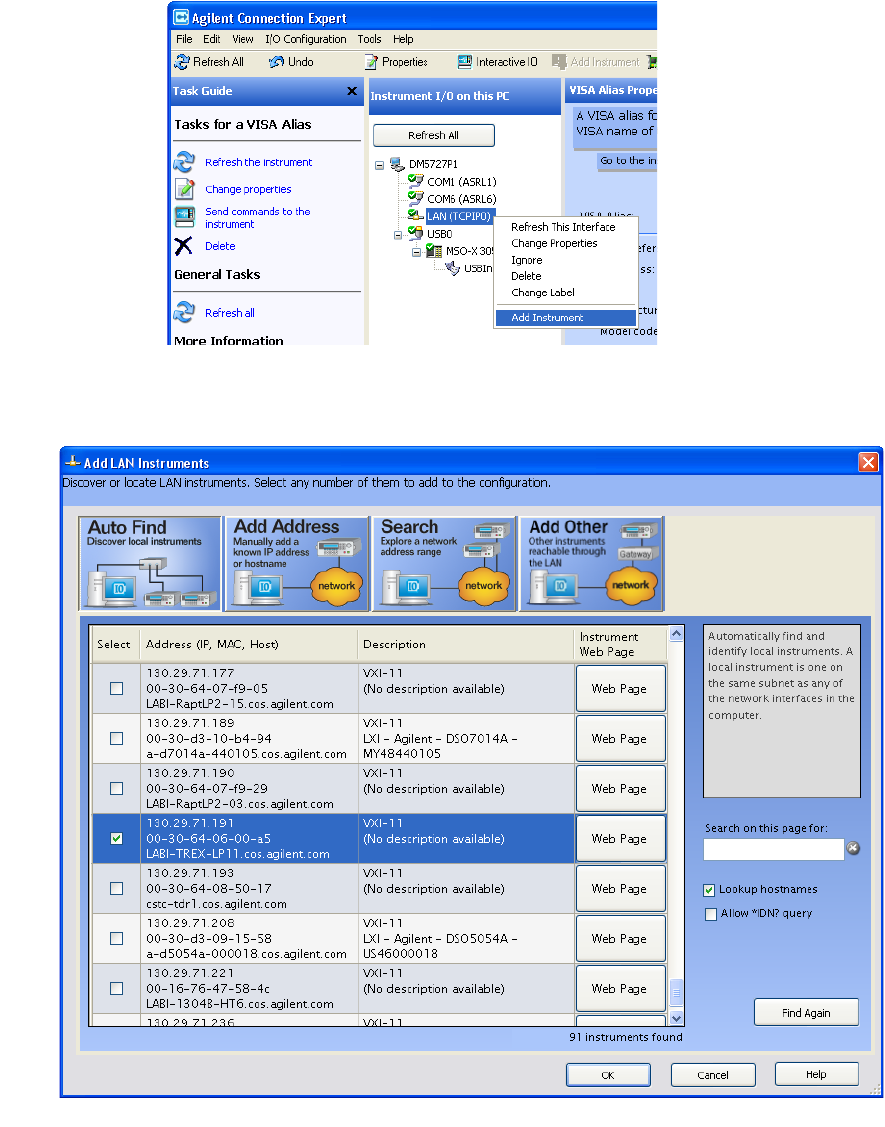The image size is (885, 1127).
Task: Choose the Search network range tile
Action: (x=444, y=564)
